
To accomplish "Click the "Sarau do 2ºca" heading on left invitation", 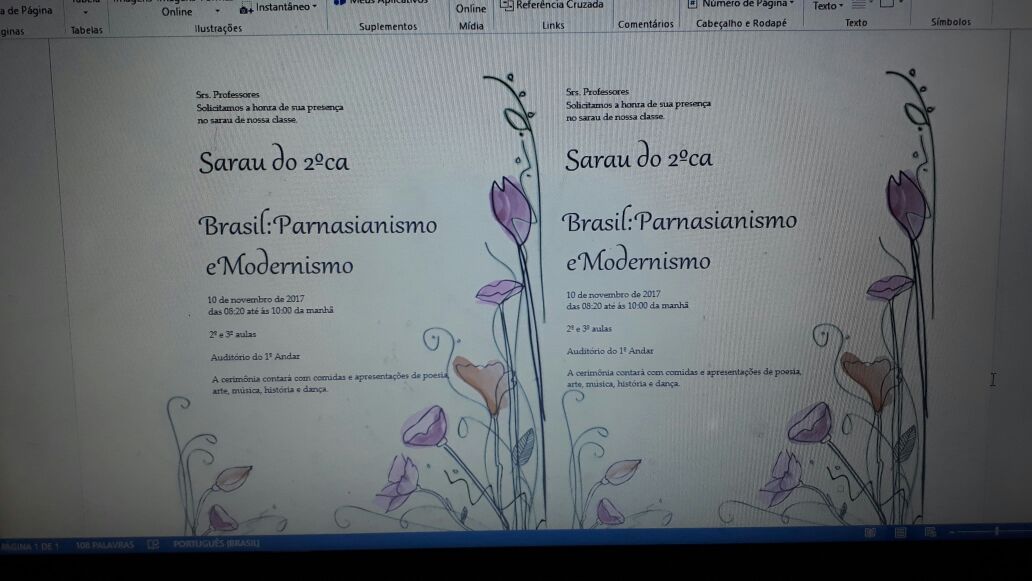I will tap(274, 161).
